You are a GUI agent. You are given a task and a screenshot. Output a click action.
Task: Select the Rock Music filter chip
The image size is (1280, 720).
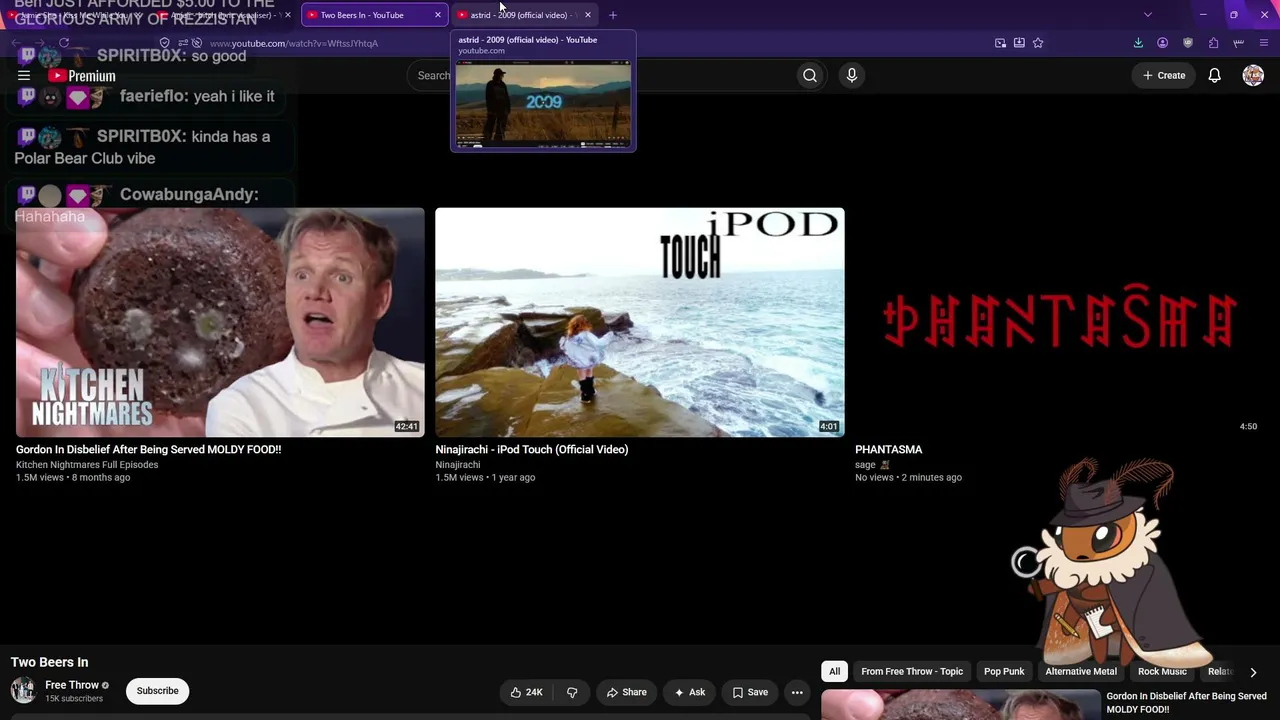[x=1162, y=672]
